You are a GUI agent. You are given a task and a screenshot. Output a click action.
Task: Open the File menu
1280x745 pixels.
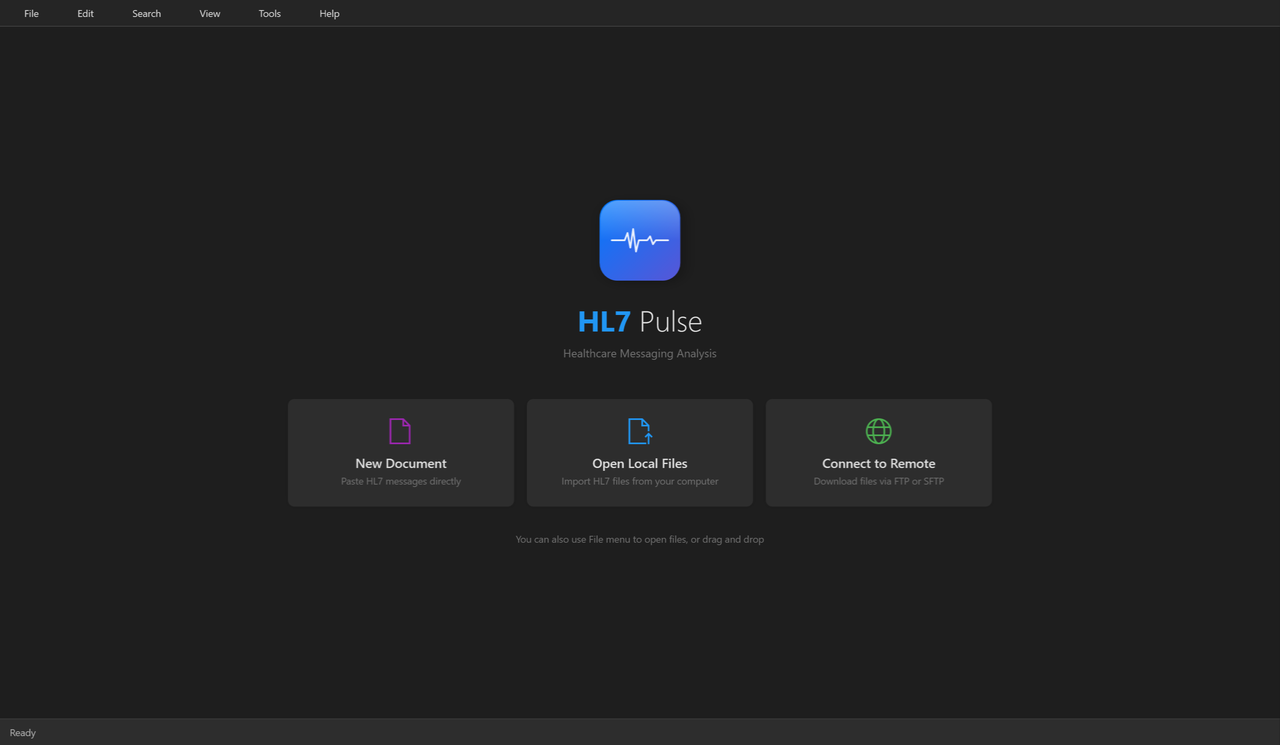click(x=32, y=14)
